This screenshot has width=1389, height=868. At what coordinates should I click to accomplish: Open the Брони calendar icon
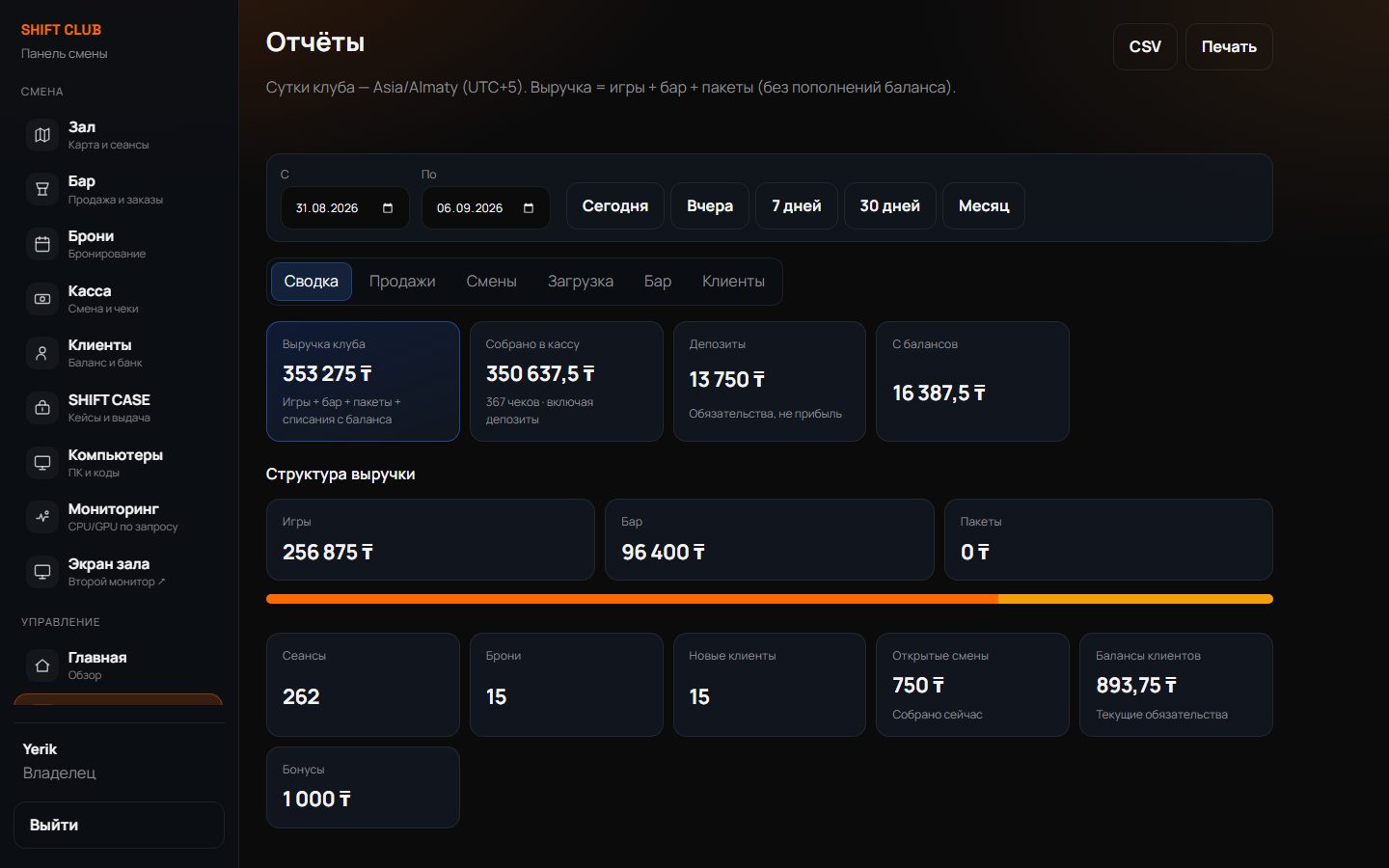(x=42, y=245)
